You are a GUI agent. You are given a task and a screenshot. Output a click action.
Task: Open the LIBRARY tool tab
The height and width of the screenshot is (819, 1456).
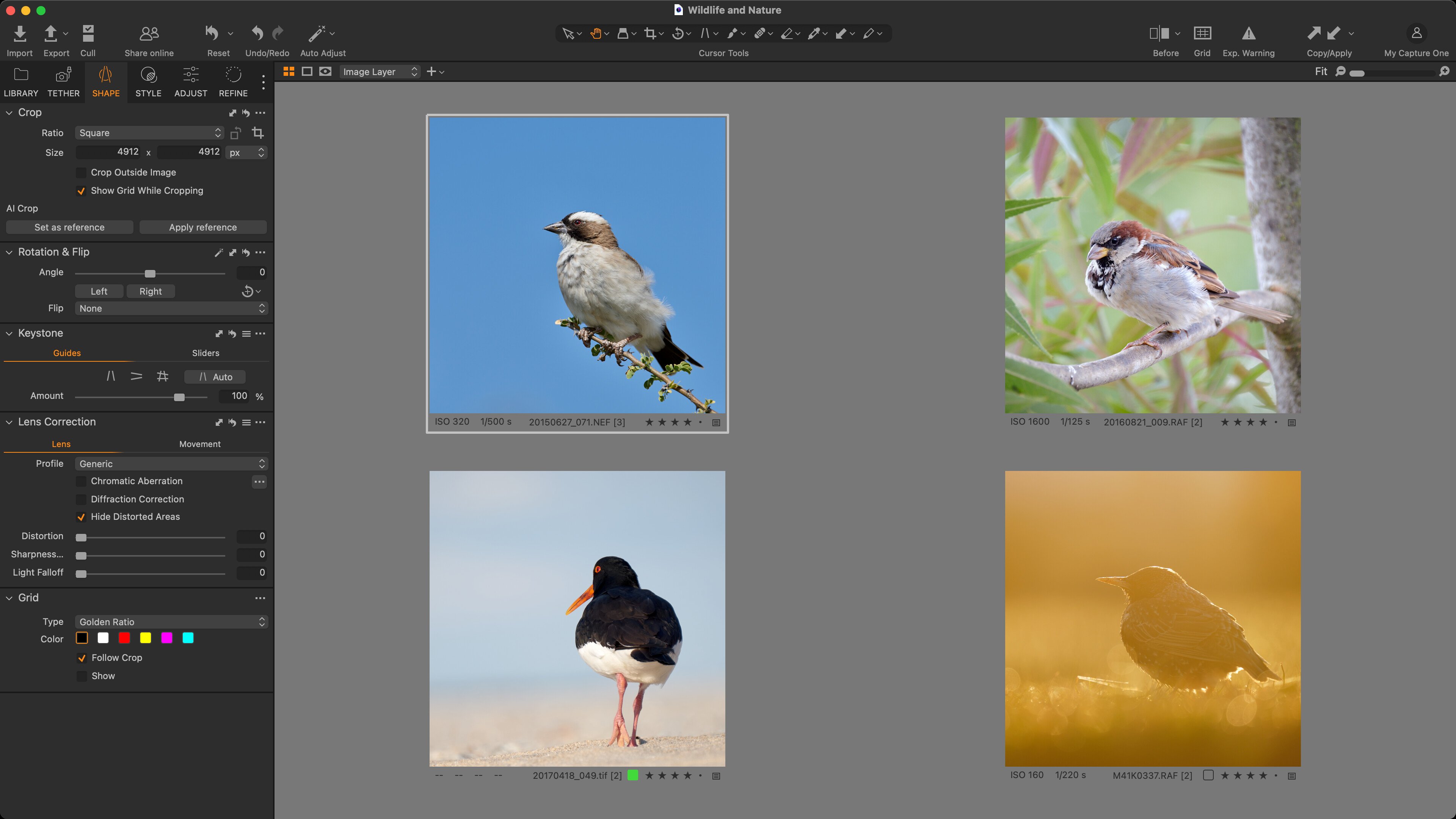pyautogui.click(x=21, y=83)
